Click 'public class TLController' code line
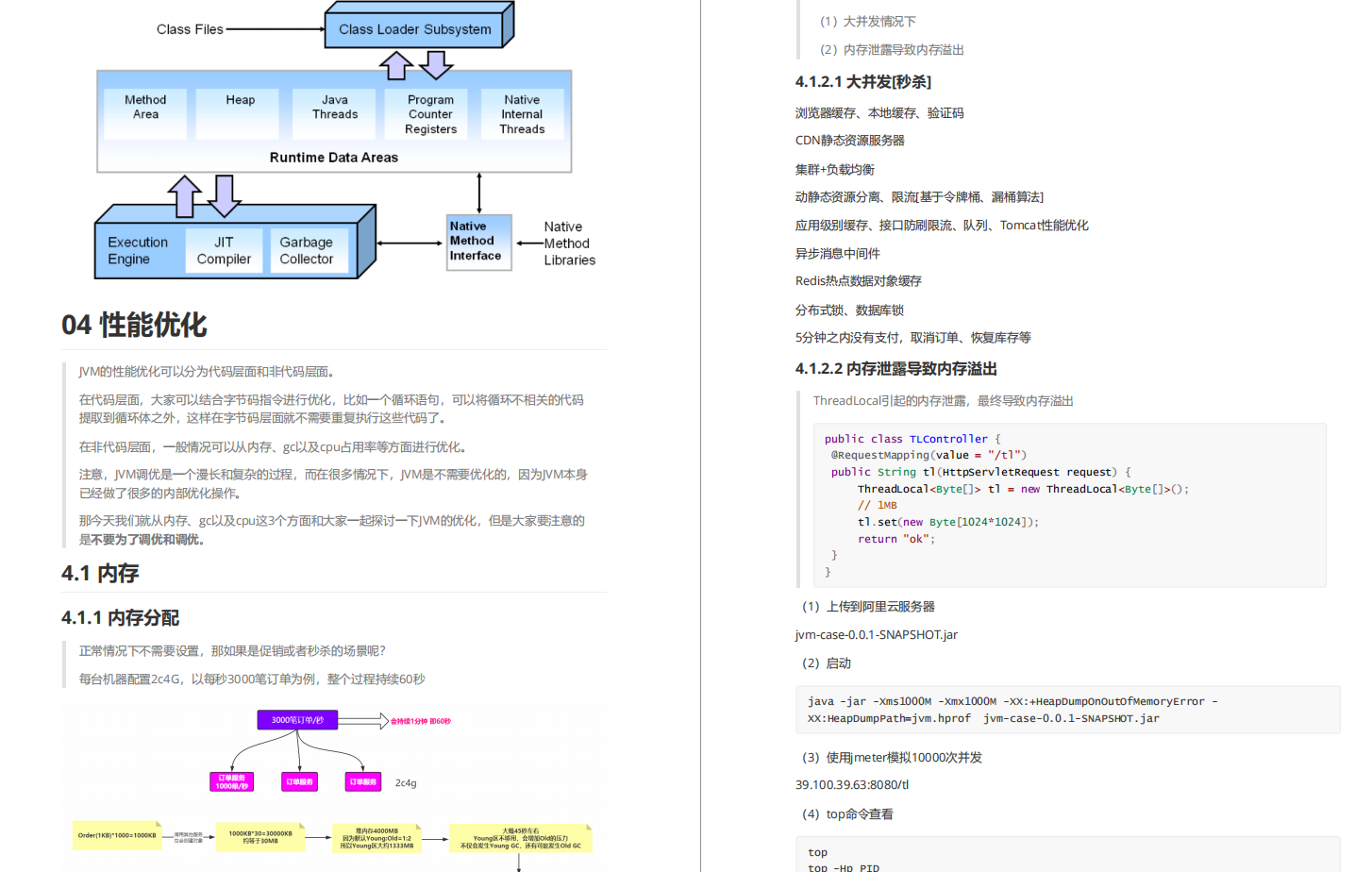 [912, 439]
